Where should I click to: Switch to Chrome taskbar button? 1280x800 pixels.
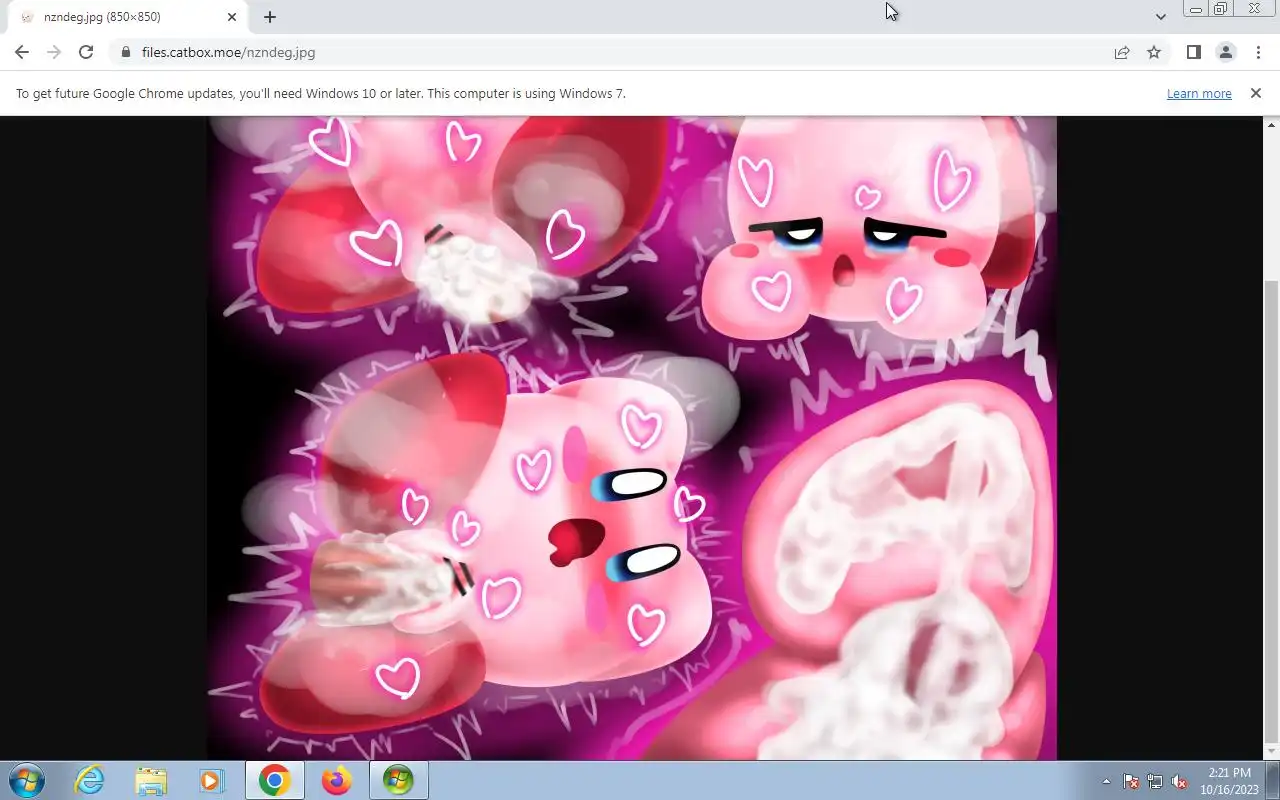(x=275, y=780)
